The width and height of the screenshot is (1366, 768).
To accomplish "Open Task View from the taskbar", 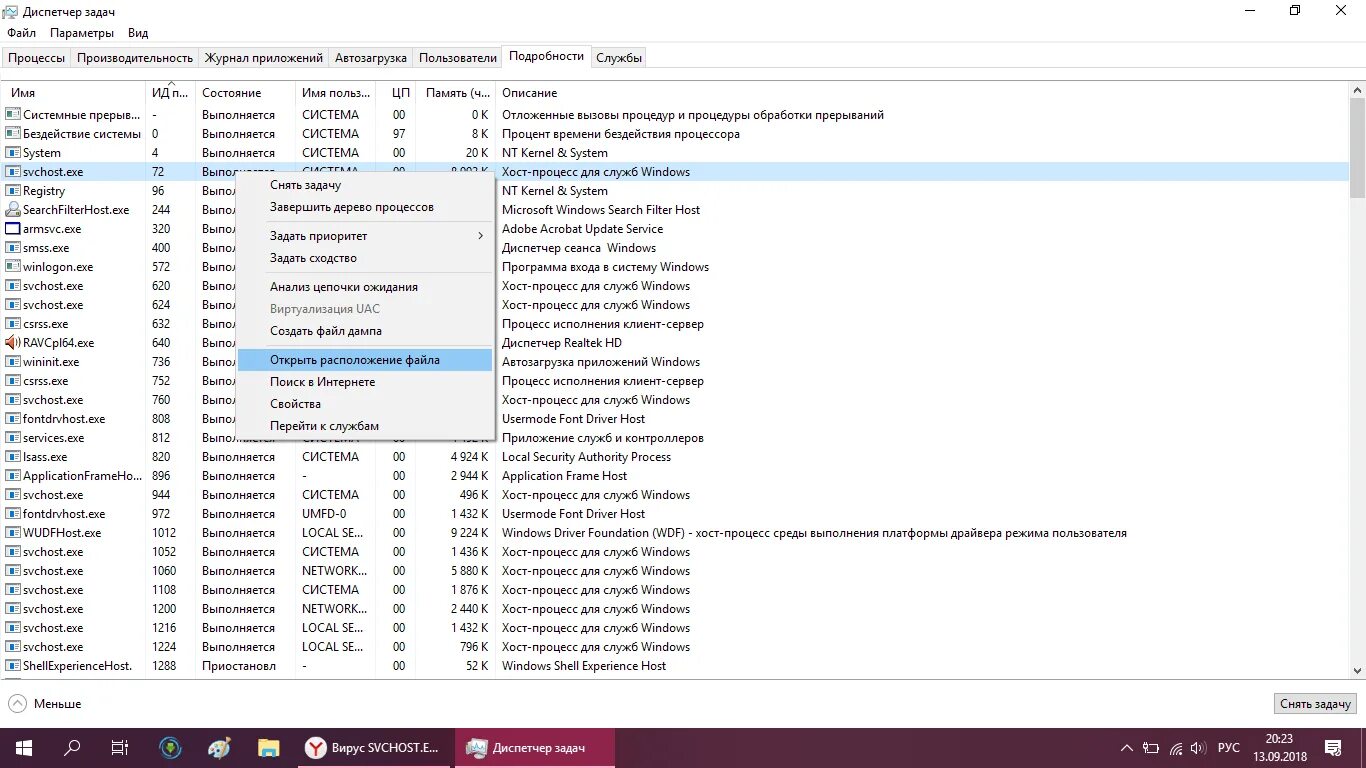I will (120, 748).
